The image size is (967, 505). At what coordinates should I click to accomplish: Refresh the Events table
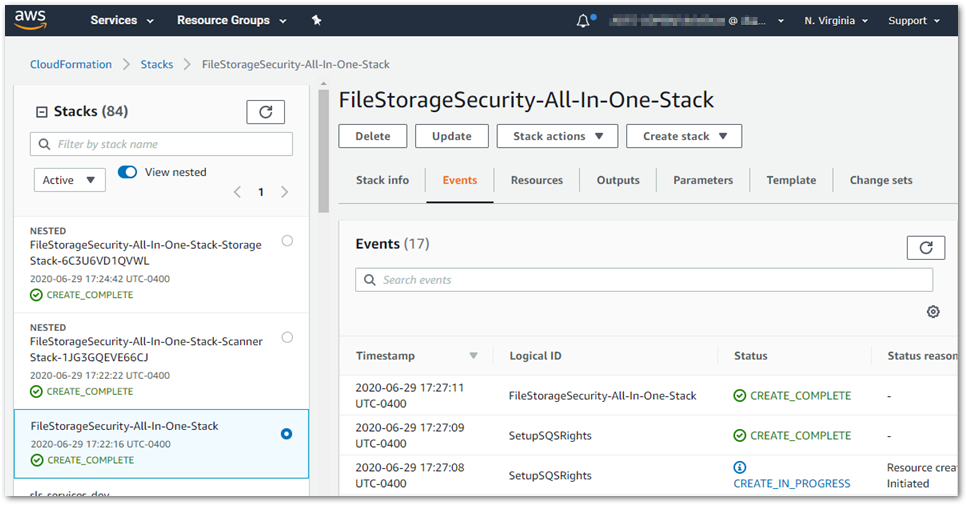click(x=925, y=248)
